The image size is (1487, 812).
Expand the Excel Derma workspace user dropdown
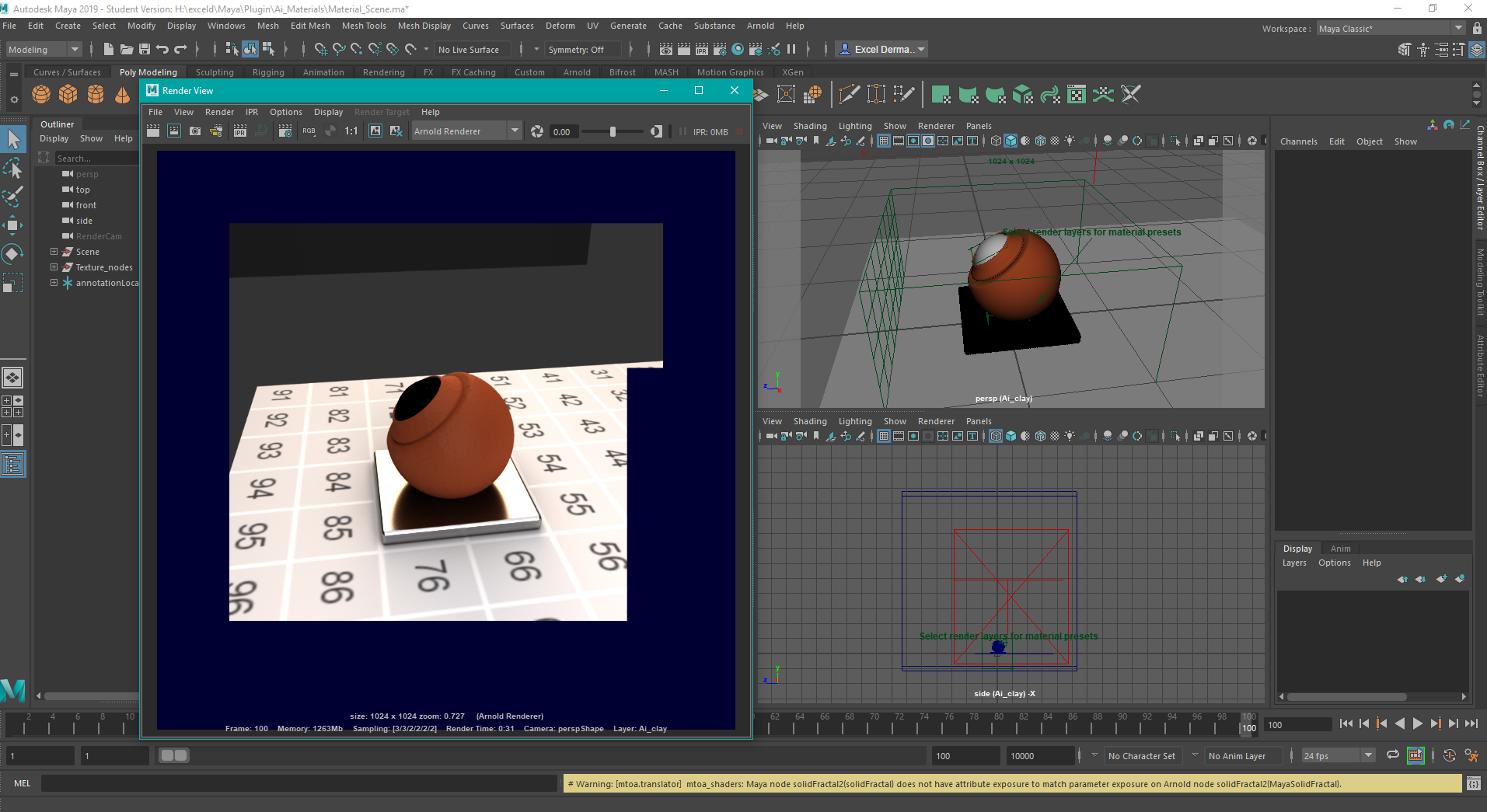click(920, 48)
